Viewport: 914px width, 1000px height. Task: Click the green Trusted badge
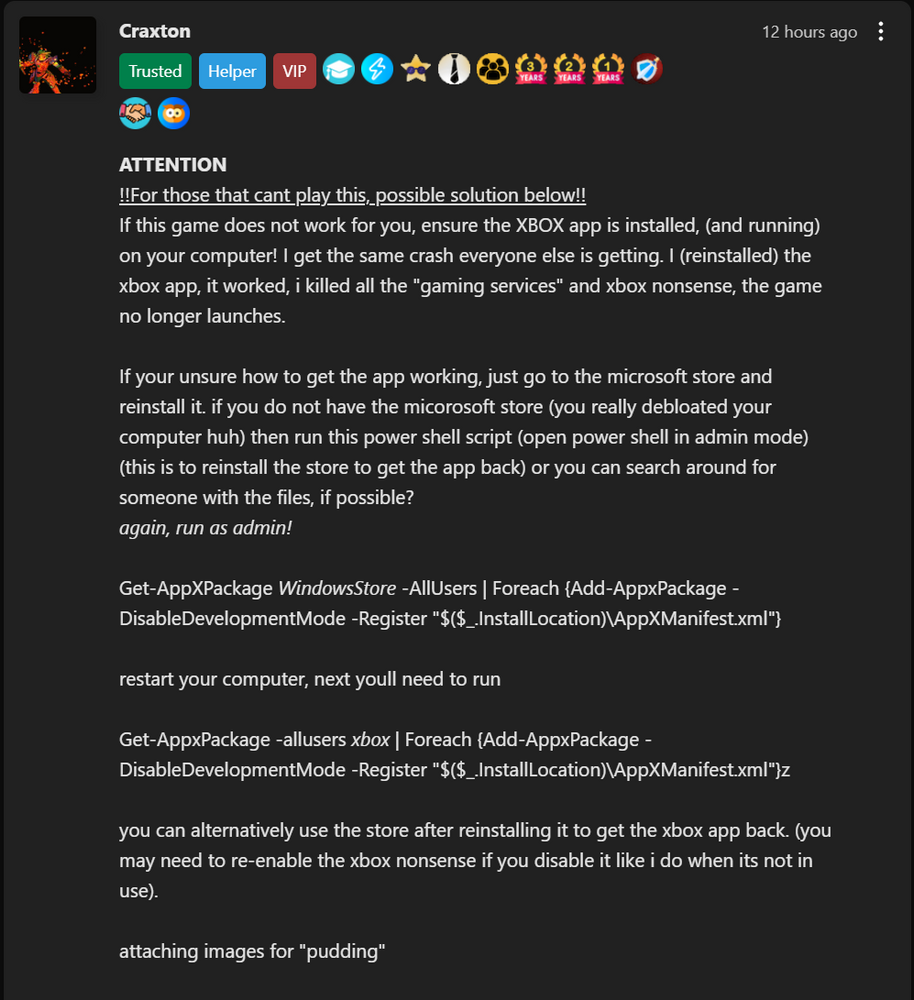coord(155,71)
